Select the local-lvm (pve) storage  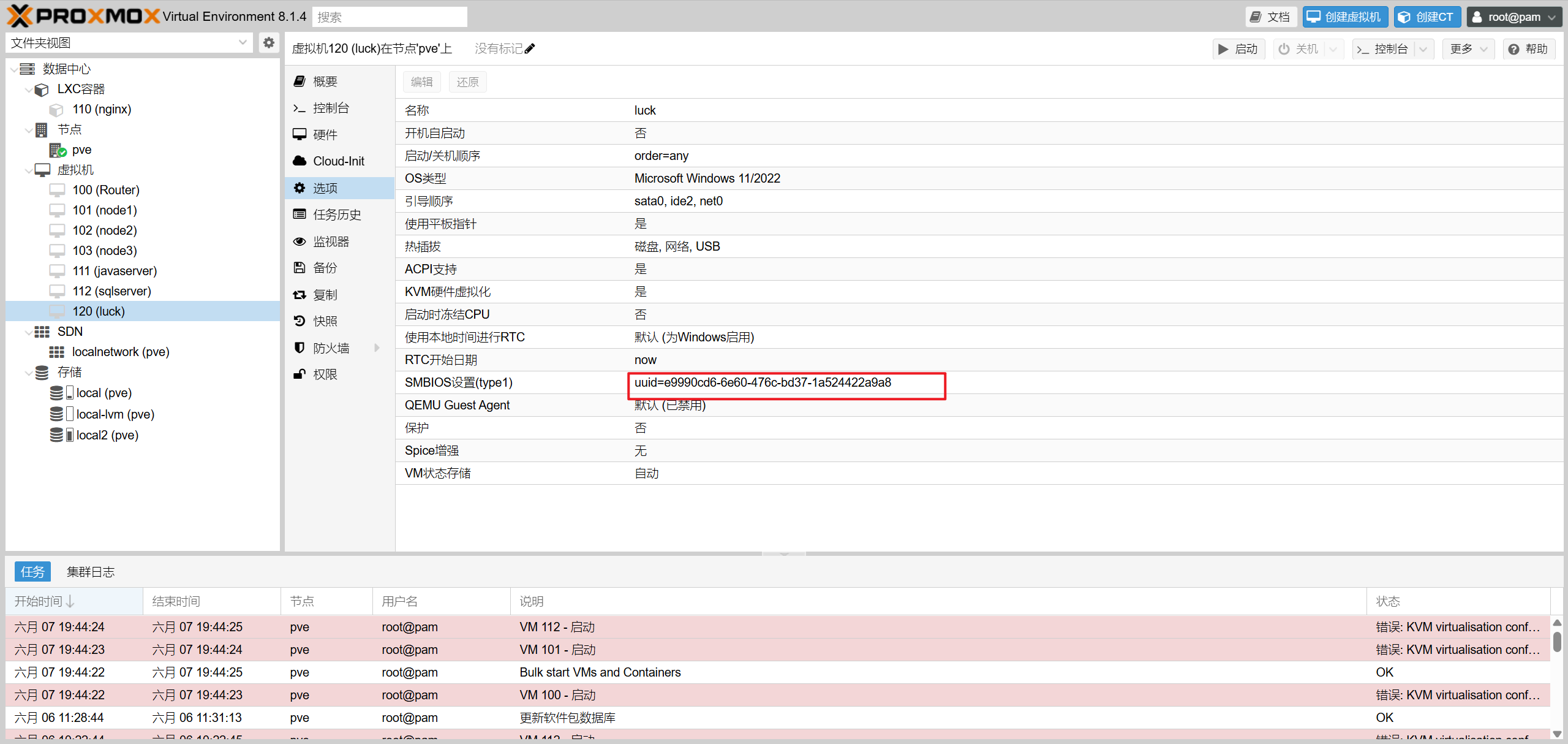pos(115,414)
